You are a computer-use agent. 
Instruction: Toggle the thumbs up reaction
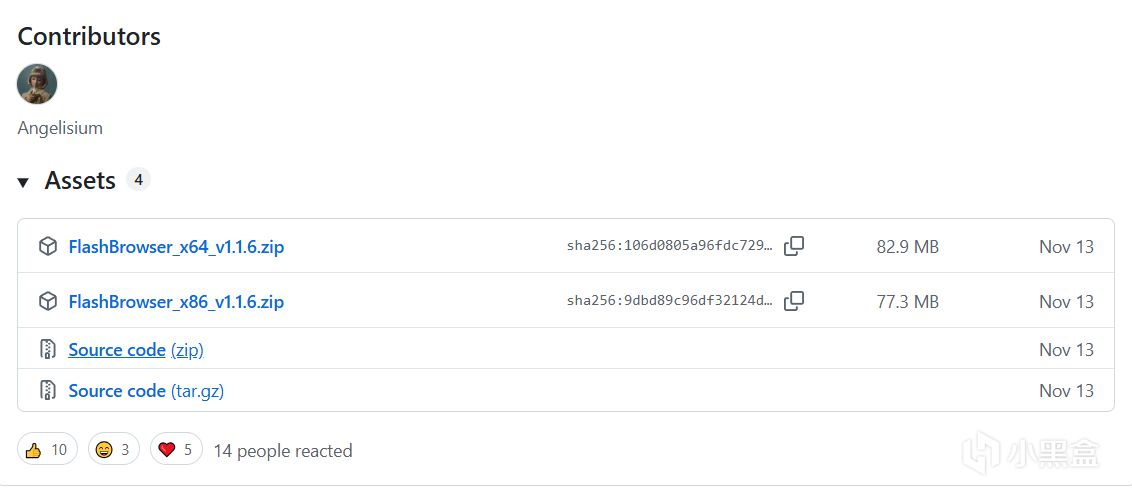pyautogui.click(x=46, y=450)
